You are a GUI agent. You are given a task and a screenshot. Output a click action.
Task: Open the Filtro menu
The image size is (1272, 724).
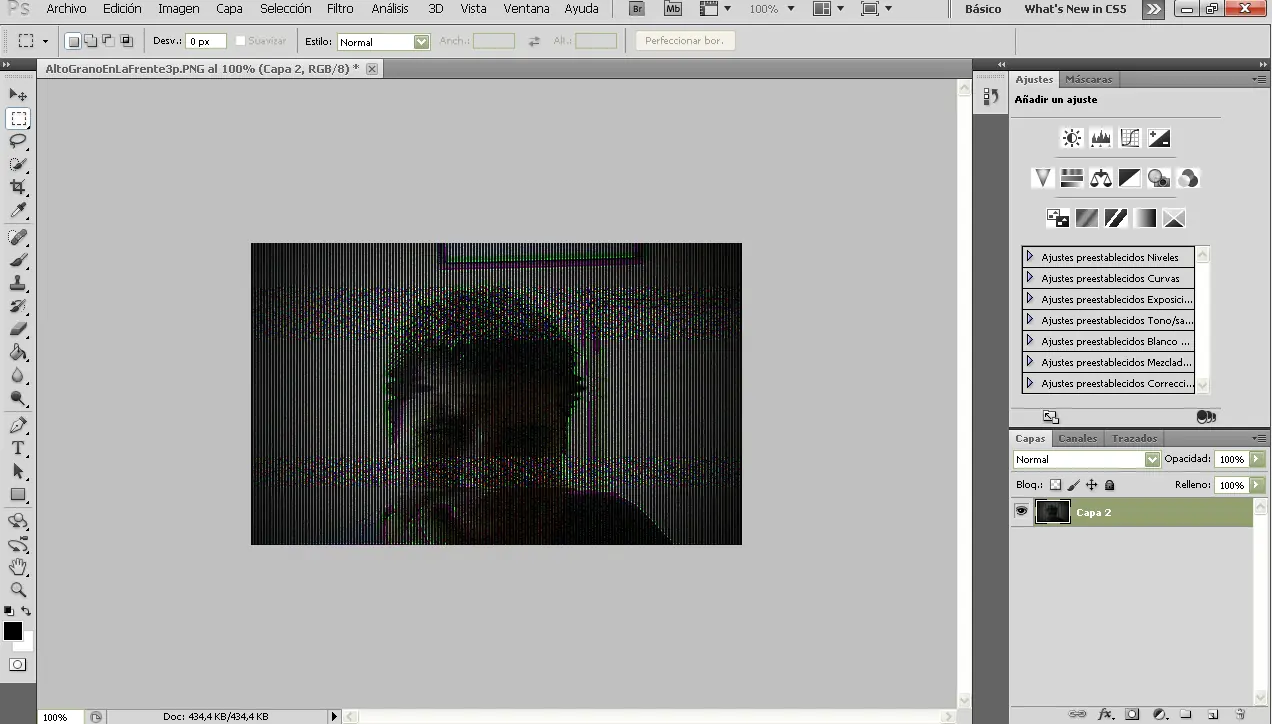340,9
